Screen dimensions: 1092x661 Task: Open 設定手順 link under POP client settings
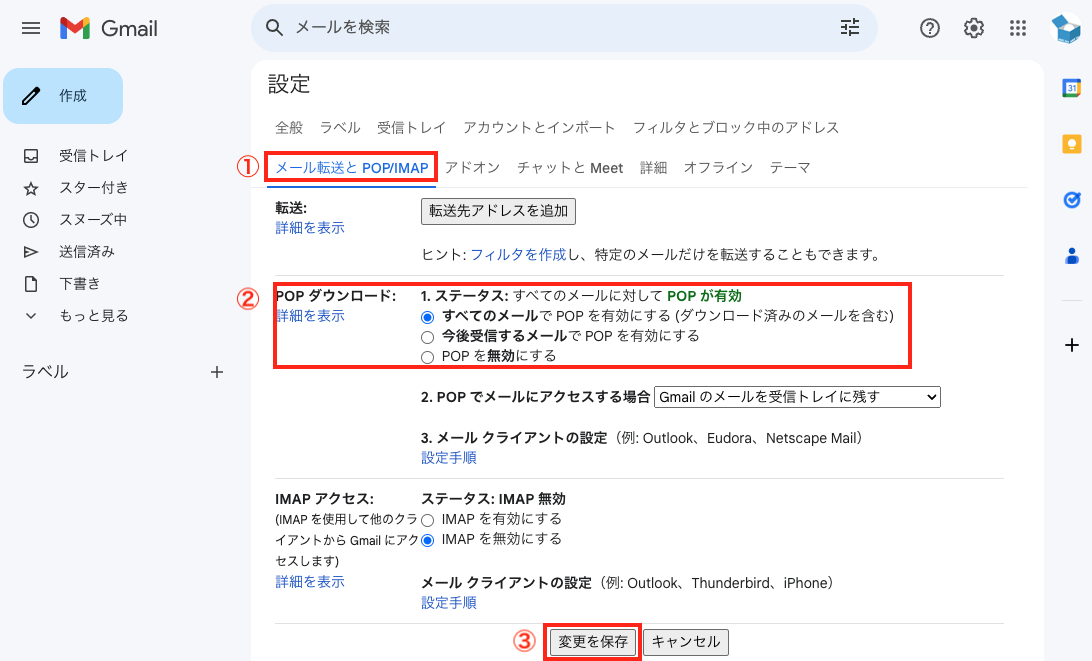(448, 458)
